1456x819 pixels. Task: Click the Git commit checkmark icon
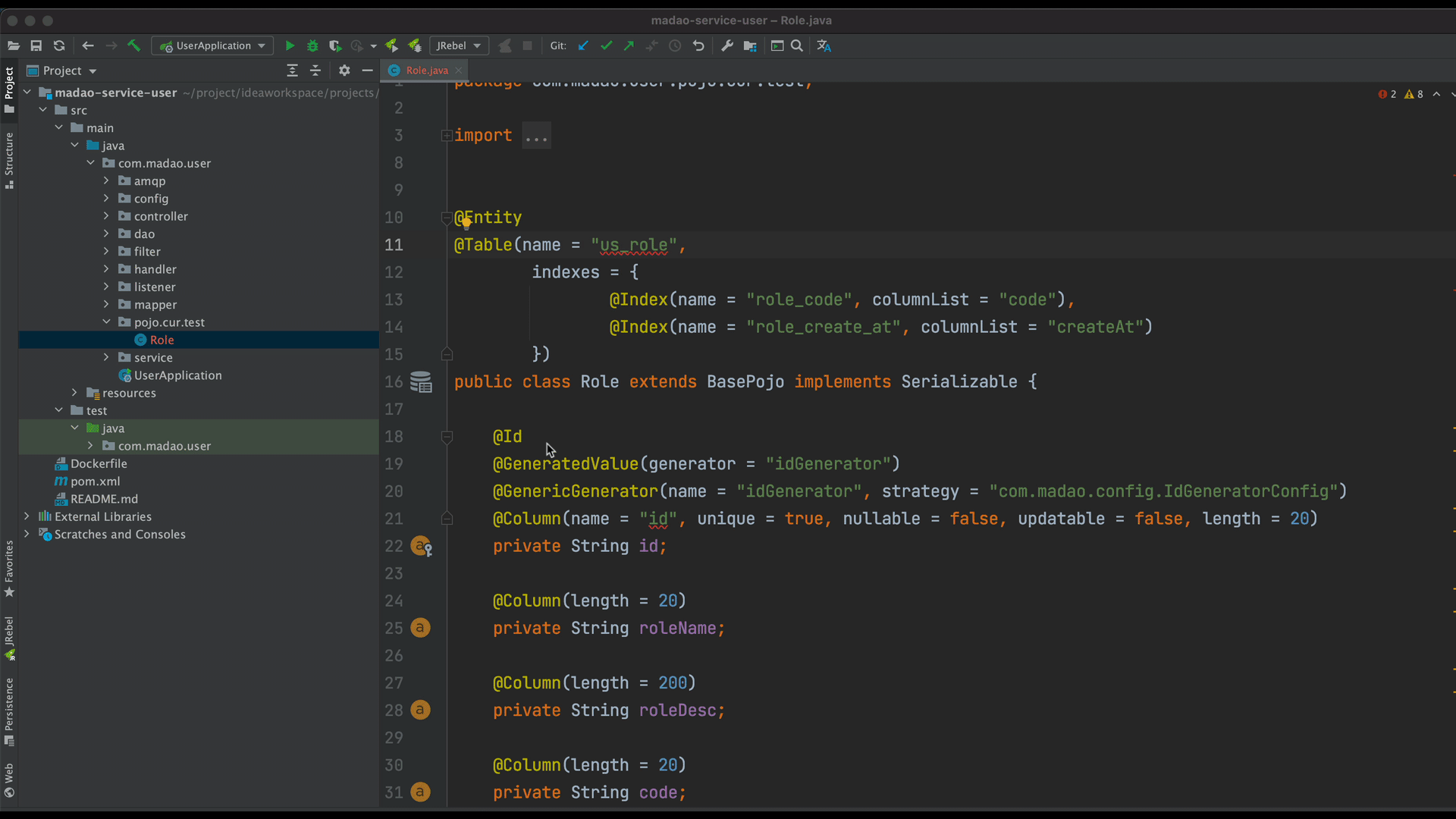coord(606,46)
